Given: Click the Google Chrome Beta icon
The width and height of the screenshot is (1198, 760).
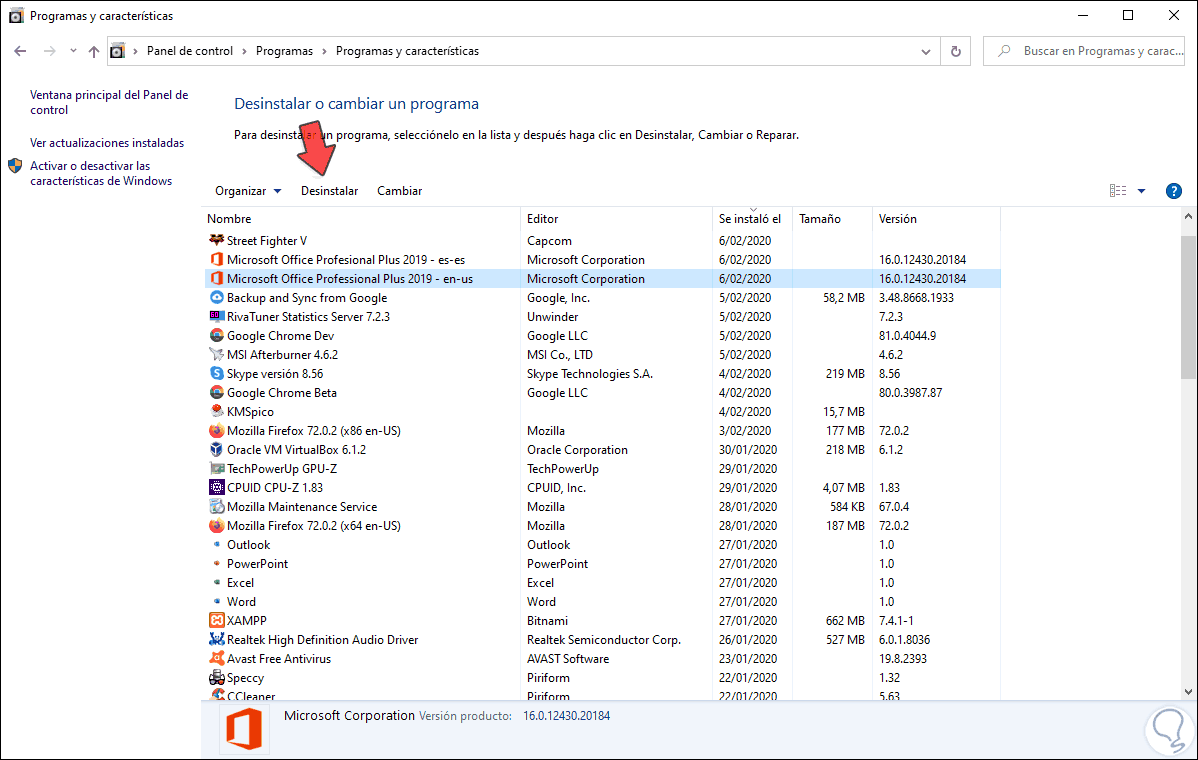Looking at the screenshot, I should click(x=216, y=393).
